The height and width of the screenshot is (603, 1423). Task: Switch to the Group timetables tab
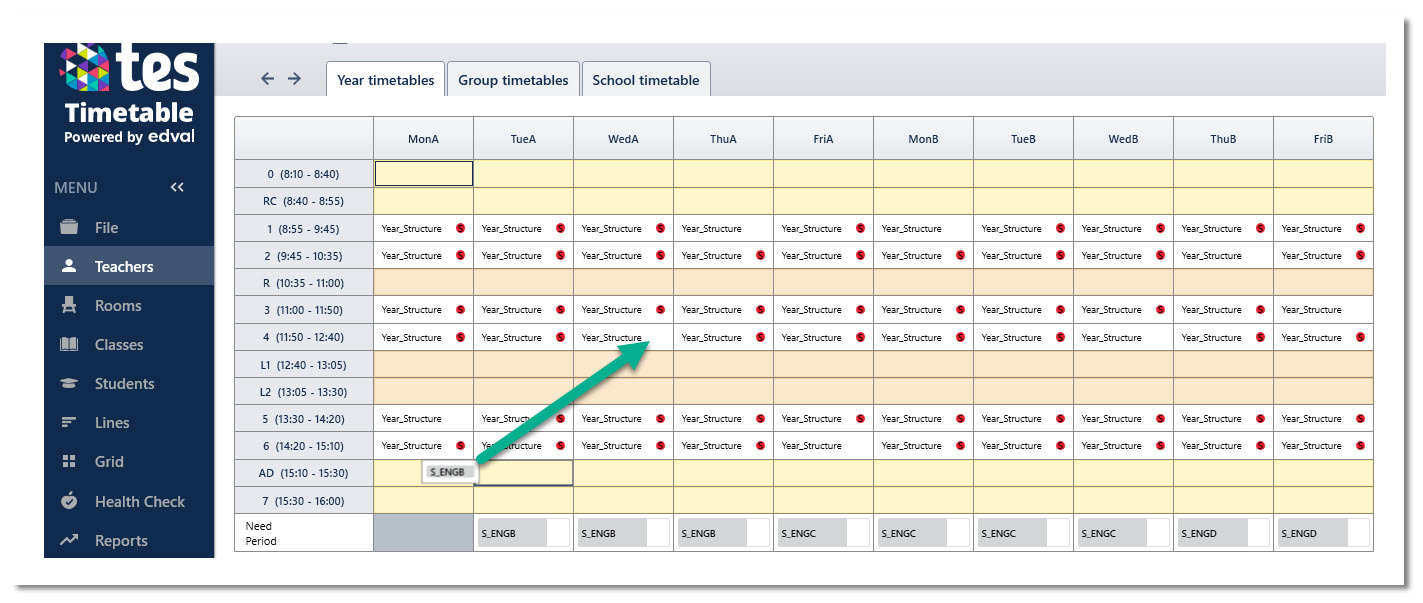(x=513, y=80)
